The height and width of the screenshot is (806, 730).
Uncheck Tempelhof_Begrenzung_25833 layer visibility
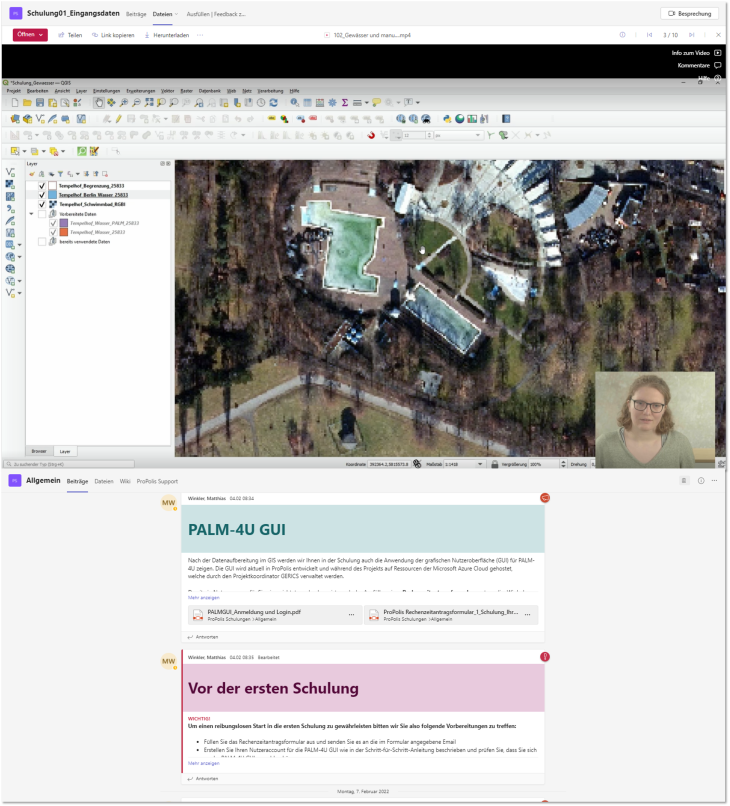tap(42, 186)
